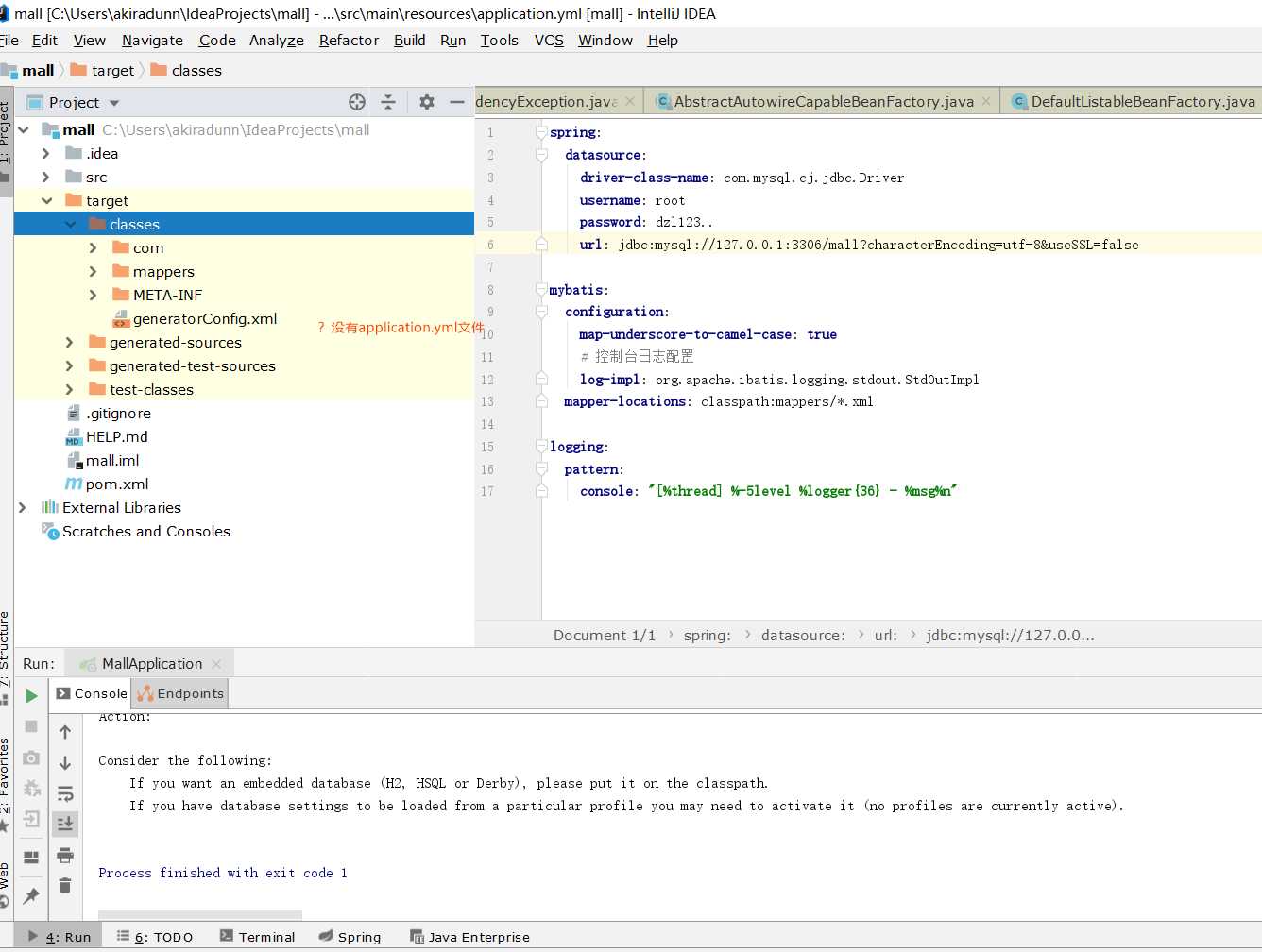
Task: Print console output with printer icon
Action: click(x=65, y=855)
